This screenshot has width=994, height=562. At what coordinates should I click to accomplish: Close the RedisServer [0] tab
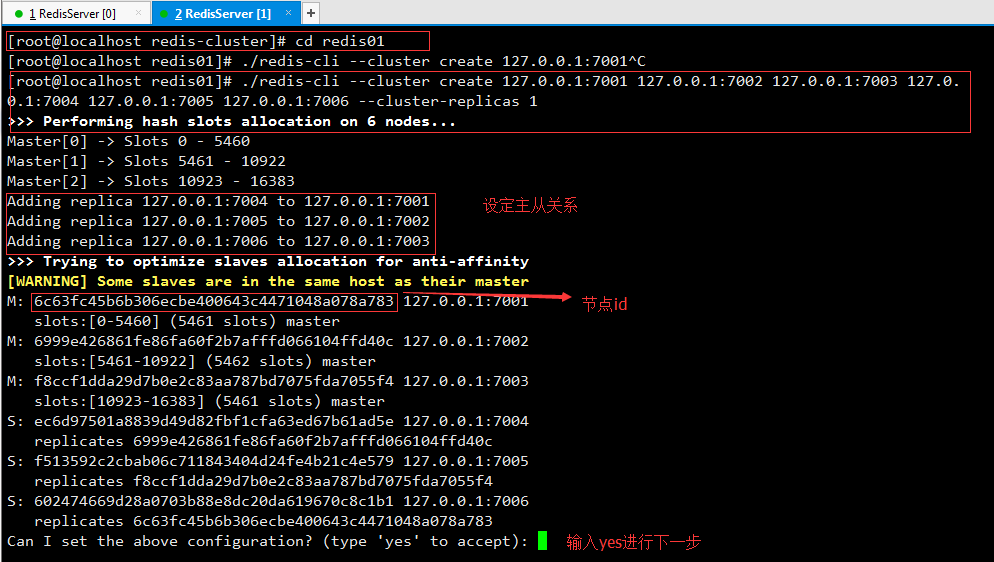tap(139, 13)
